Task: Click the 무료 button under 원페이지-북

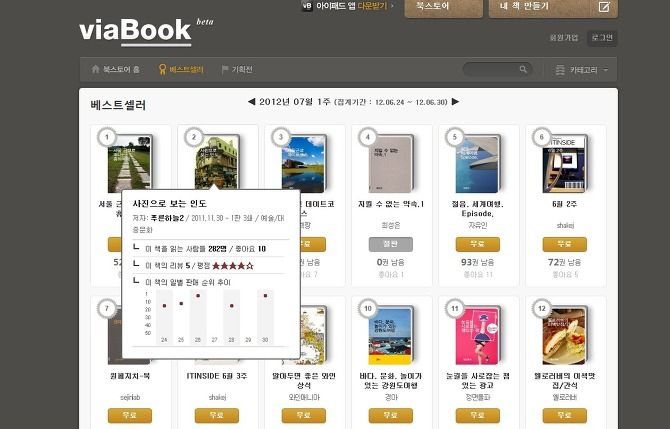Action: point(130,415)
